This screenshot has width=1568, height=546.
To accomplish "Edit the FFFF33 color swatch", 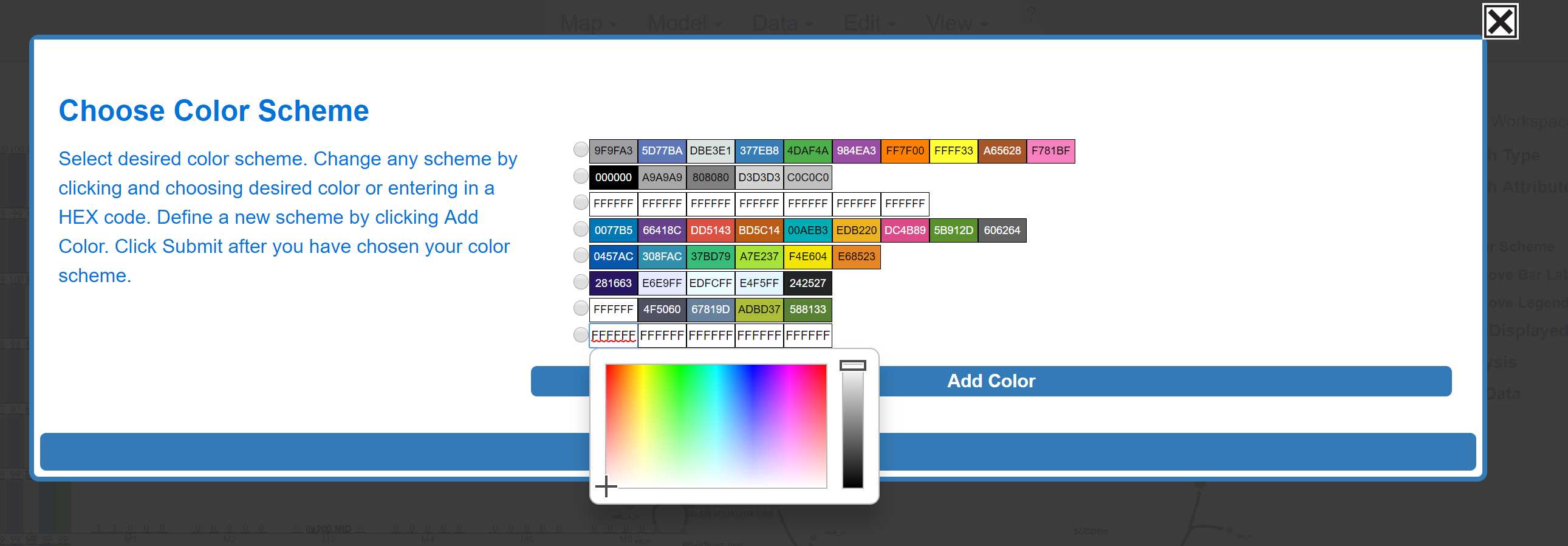I will [954, 151].
